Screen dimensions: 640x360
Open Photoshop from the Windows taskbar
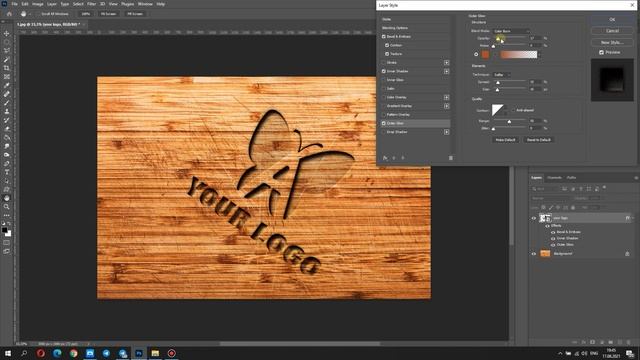(139, 353)
